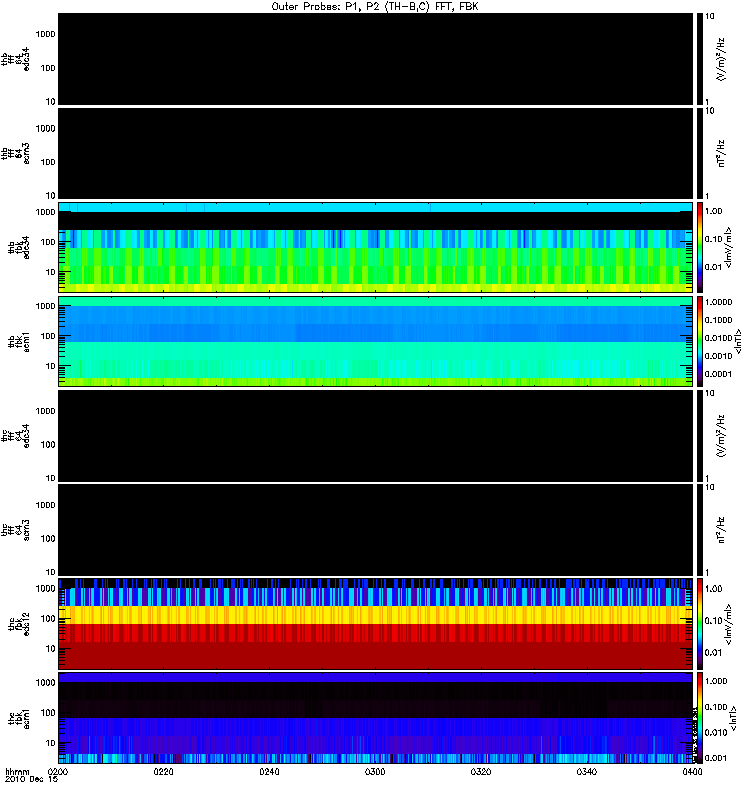Click the "2010 Dec 15" date label
750x800 pixels.
[x=32, y=779]
